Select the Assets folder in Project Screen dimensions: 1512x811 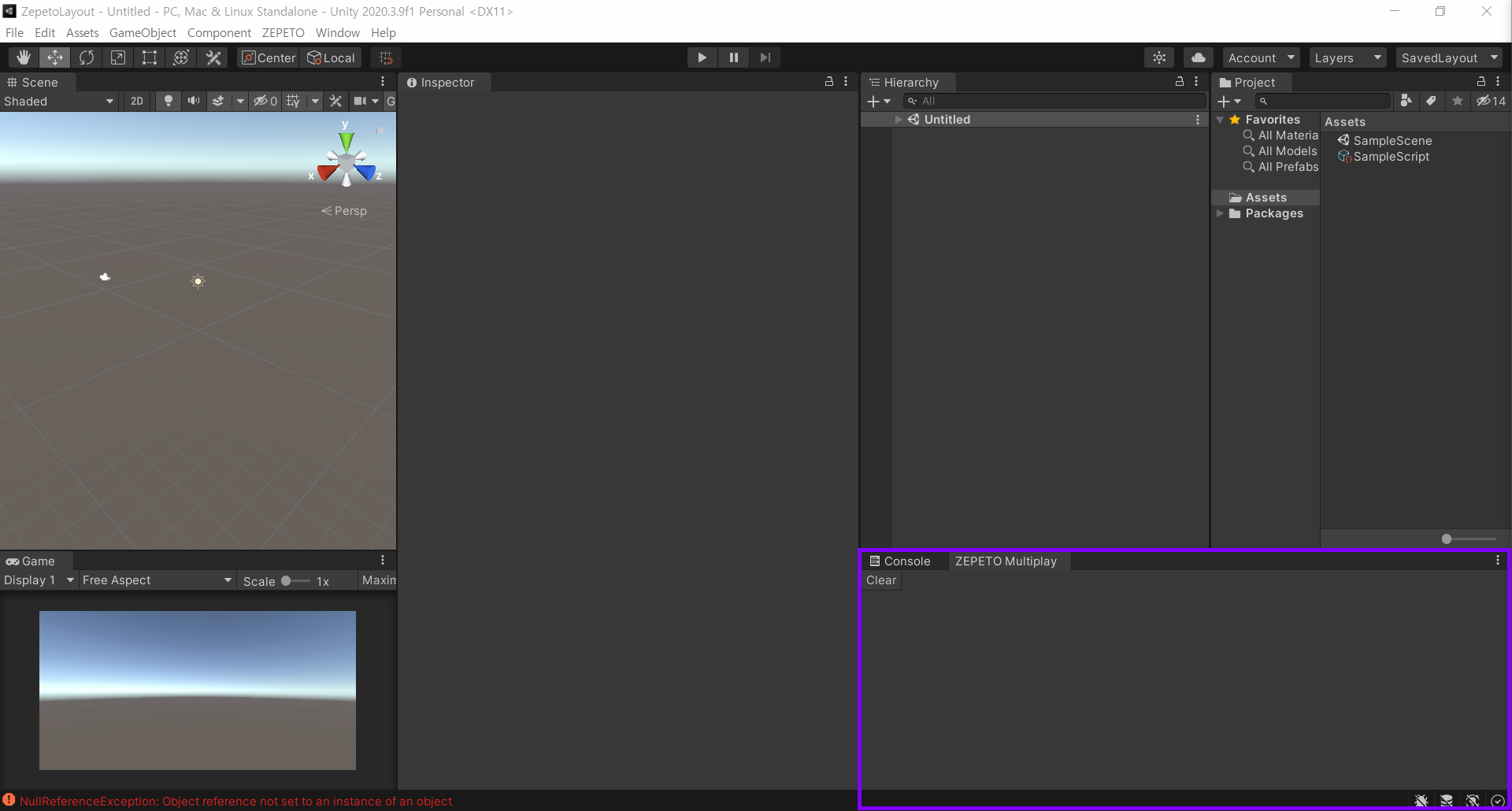tap(1266, 198)
